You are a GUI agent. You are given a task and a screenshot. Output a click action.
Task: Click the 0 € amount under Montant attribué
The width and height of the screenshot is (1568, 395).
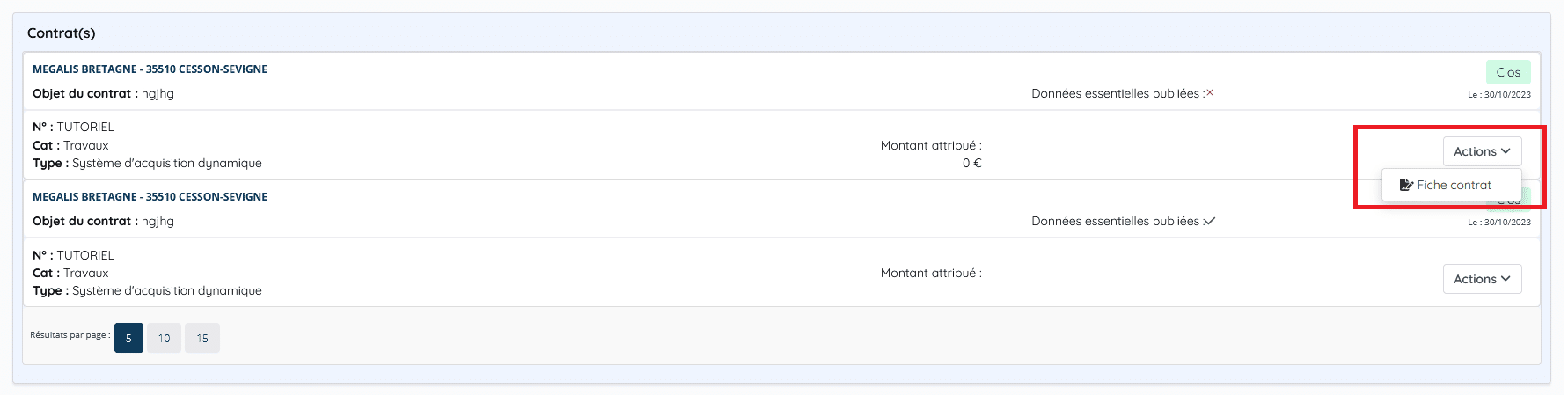pos(971,163)
